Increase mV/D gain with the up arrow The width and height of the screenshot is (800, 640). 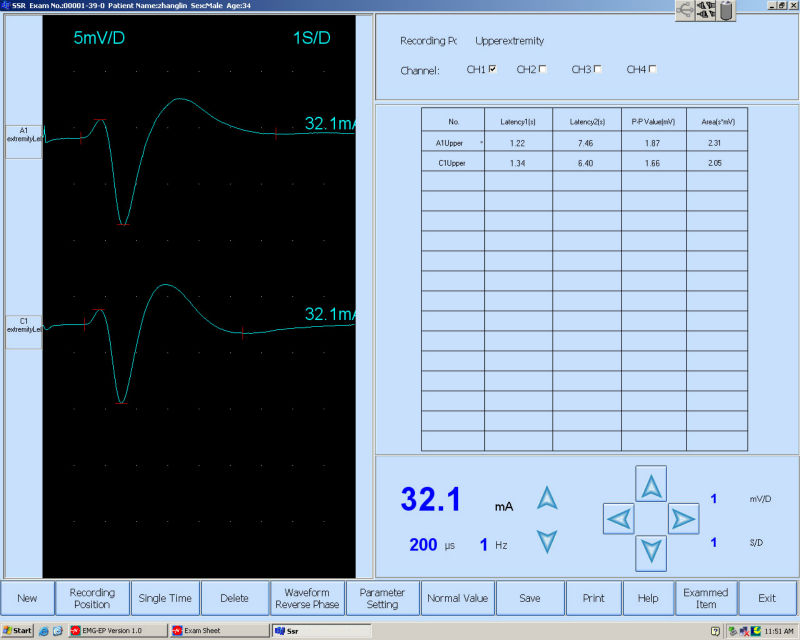tap(651, 484)
